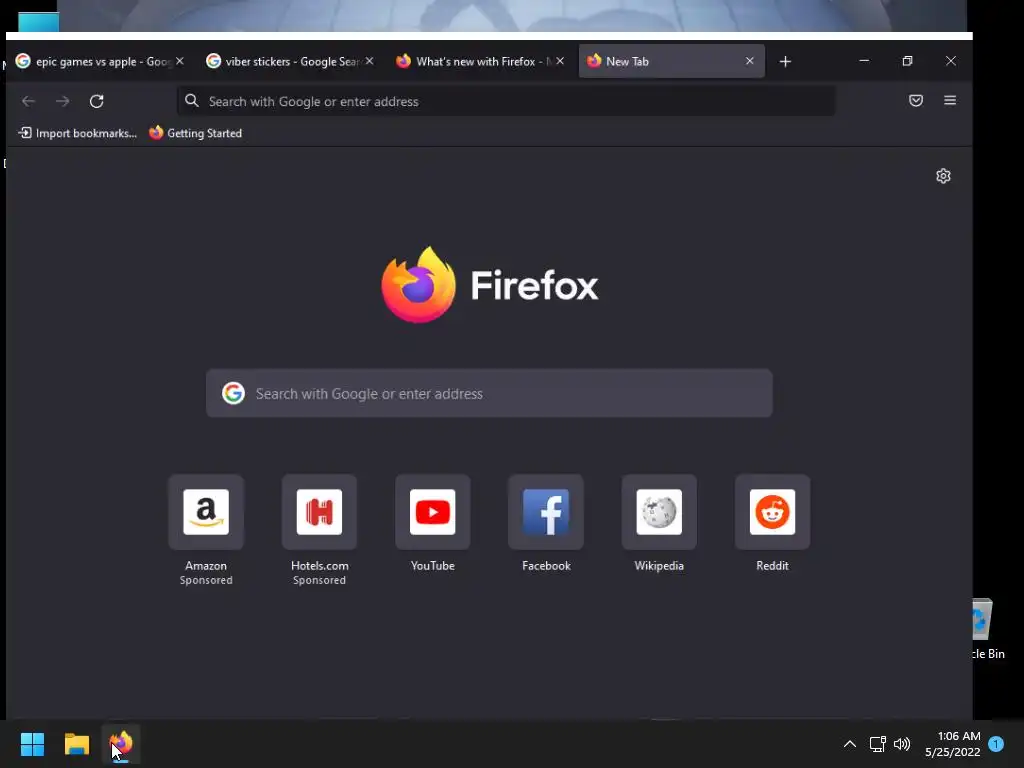
Task: Close the 'viber stickers' tab
Action: click(370, 61)
